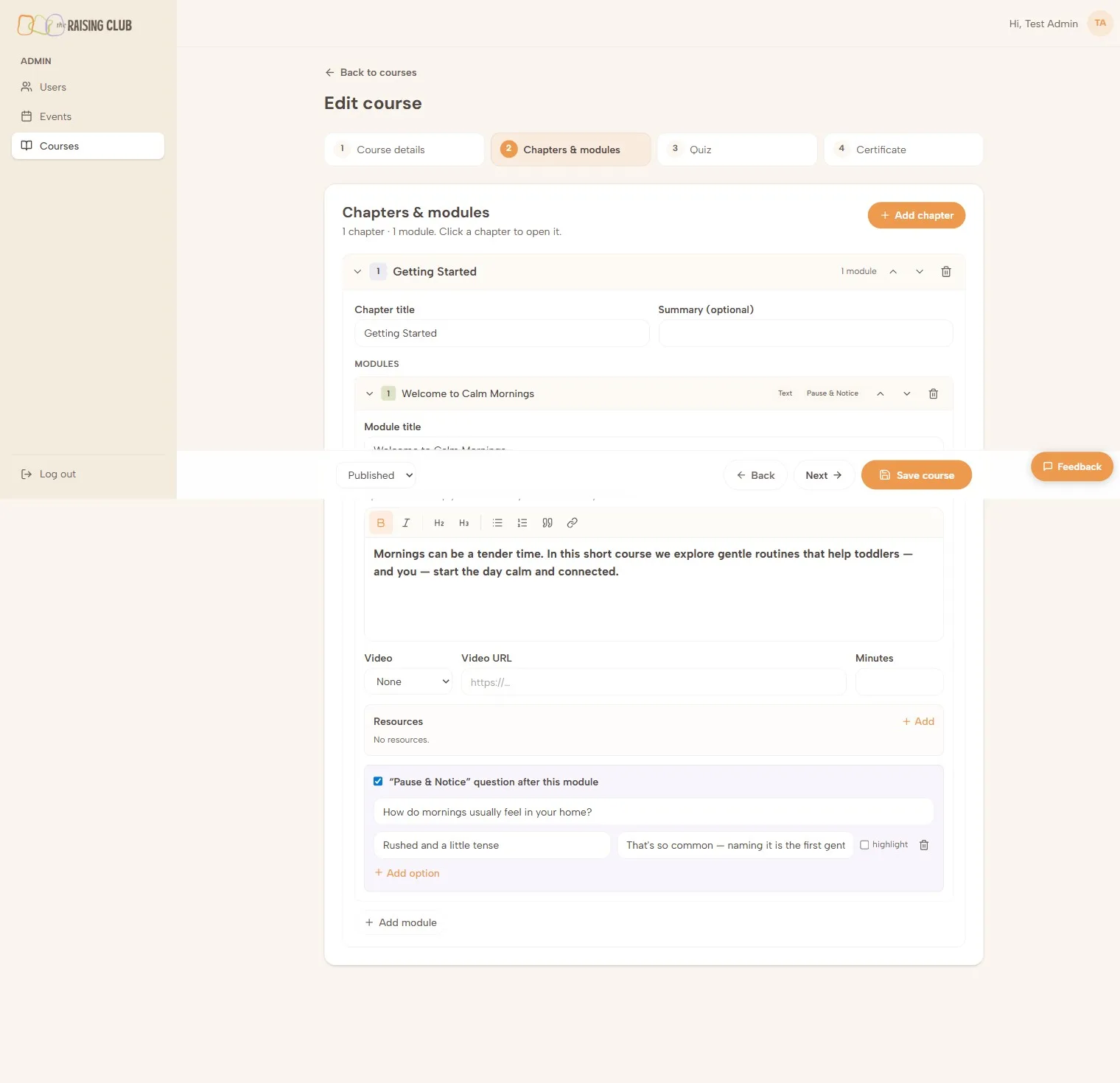1120x1083 pixels.
Task: Click the Raising Club logo
Action: 74,25
